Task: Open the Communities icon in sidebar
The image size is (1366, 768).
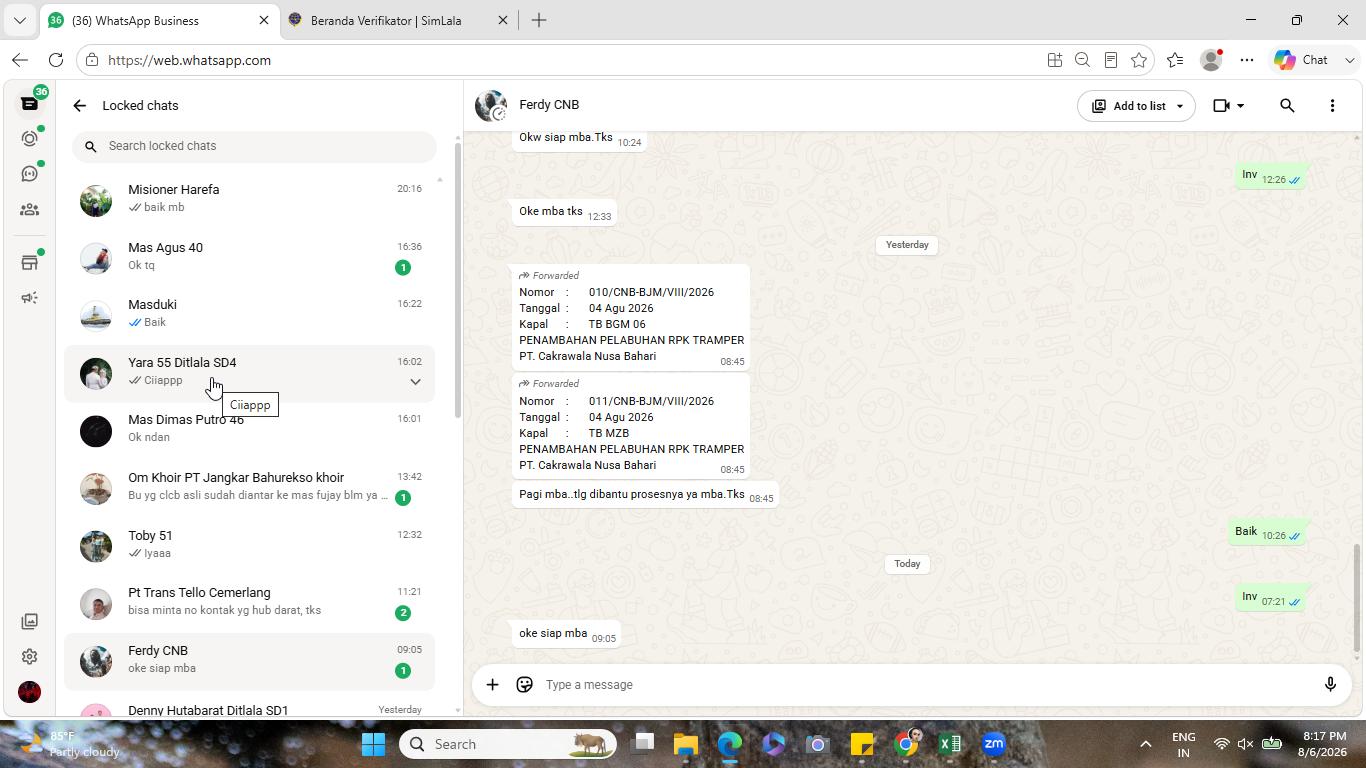Action: (29, 210)
